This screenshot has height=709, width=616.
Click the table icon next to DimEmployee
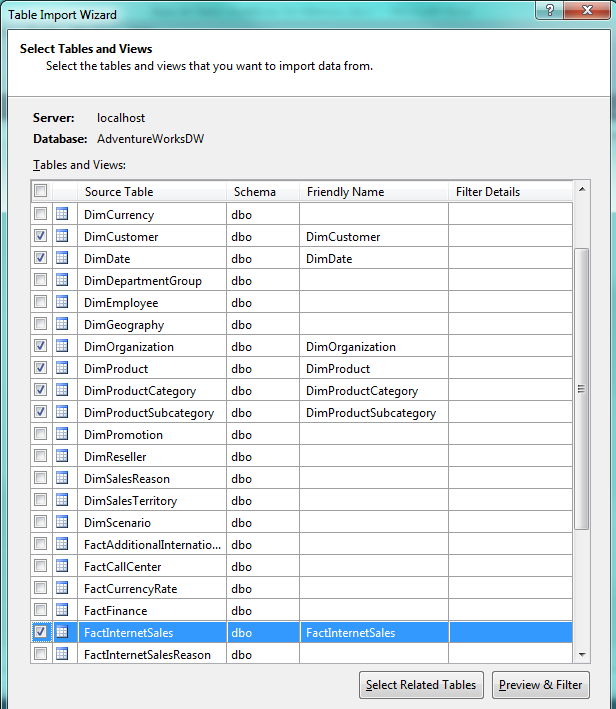62,303
